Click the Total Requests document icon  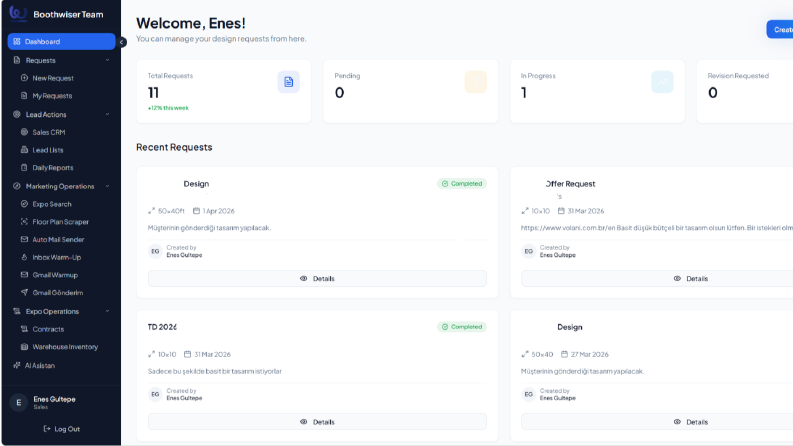click(x=288, y=82)
